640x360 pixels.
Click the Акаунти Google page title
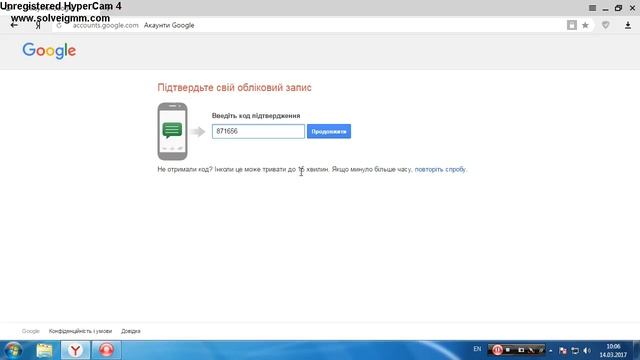tap(169, 25)
